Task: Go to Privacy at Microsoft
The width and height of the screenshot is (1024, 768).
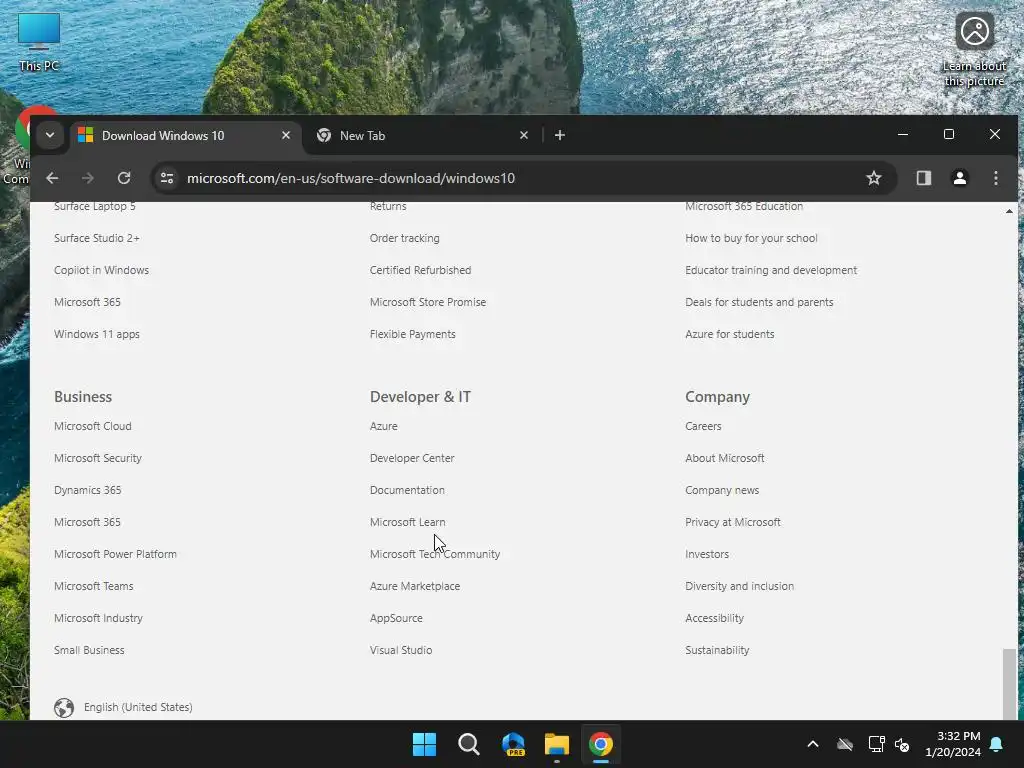Action: 733,522
